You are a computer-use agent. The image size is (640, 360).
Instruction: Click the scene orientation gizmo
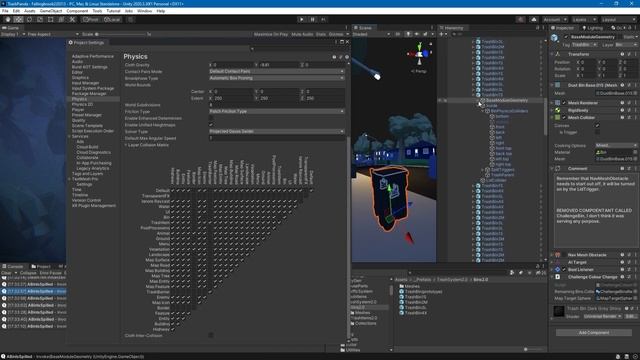pyautogui.click(x=420, y=53)
